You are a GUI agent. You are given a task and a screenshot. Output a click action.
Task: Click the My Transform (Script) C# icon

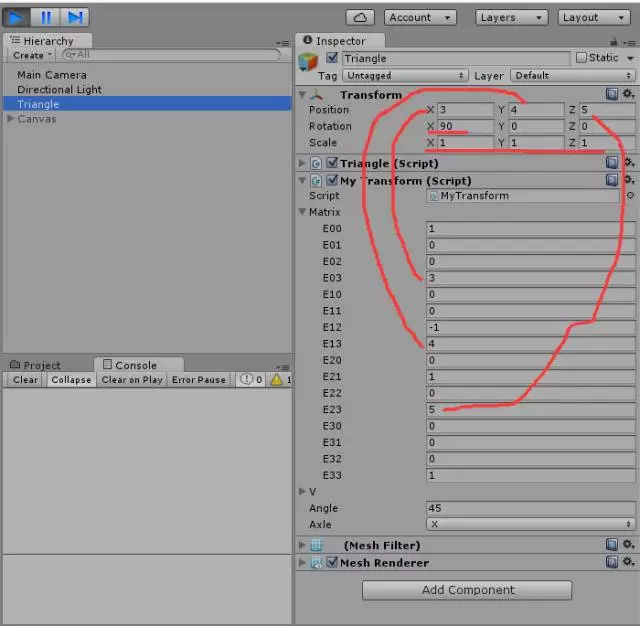(x=316, y=180)
